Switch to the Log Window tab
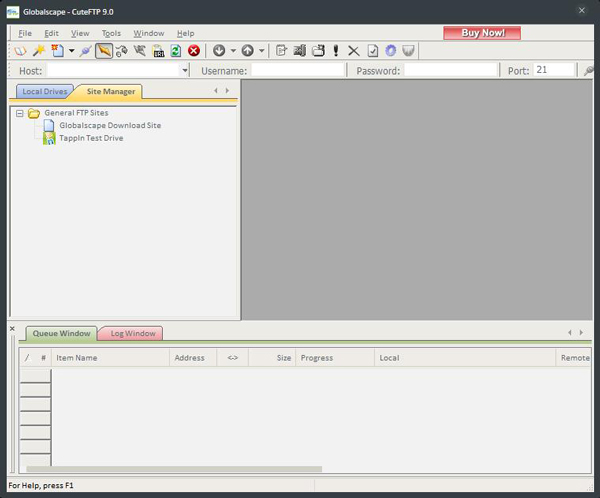The width and height of the screenshot is (600, 498). click(132, 333)
